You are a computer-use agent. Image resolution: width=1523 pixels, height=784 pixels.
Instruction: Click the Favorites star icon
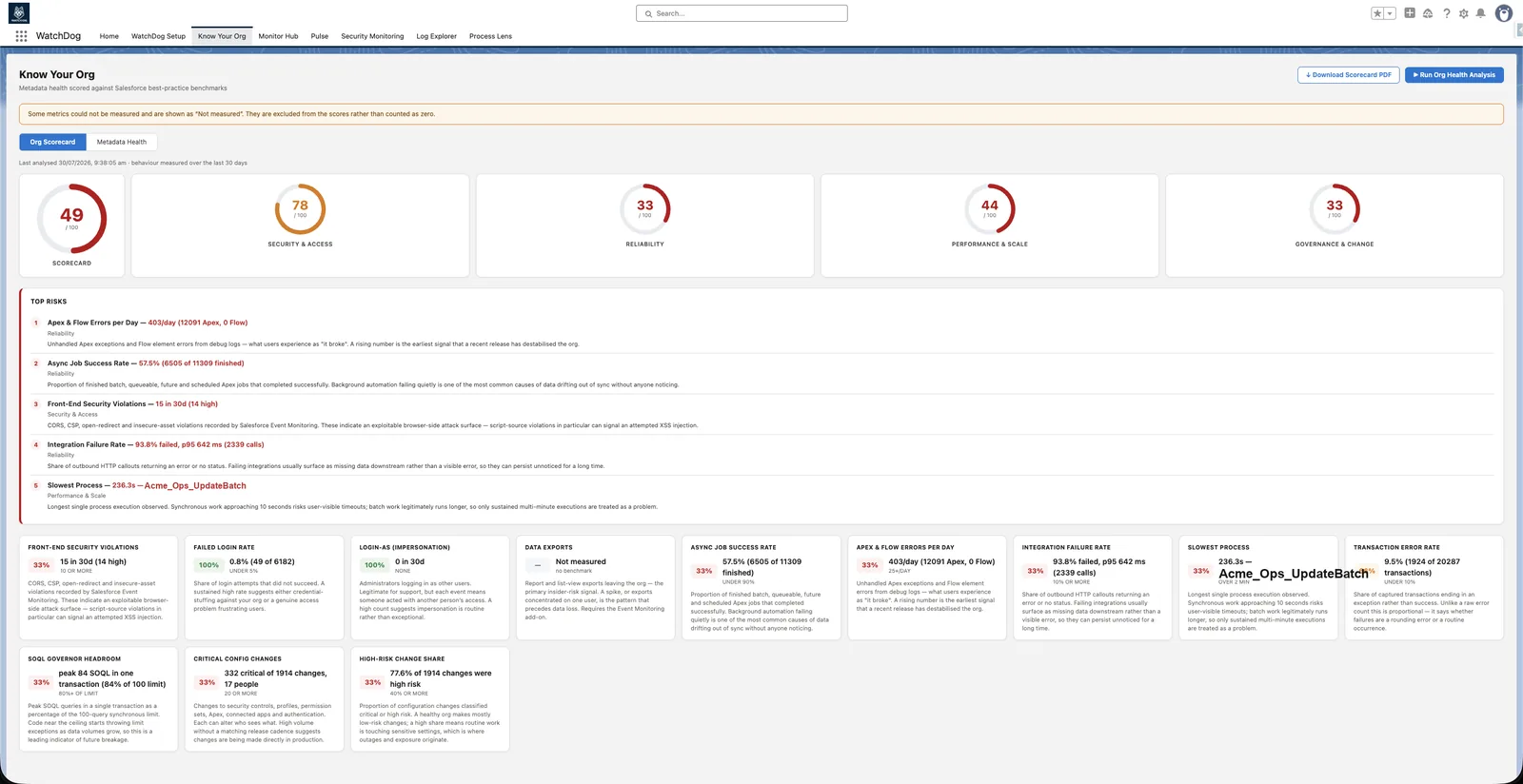pyautogui.click(x=1377, y=13)
